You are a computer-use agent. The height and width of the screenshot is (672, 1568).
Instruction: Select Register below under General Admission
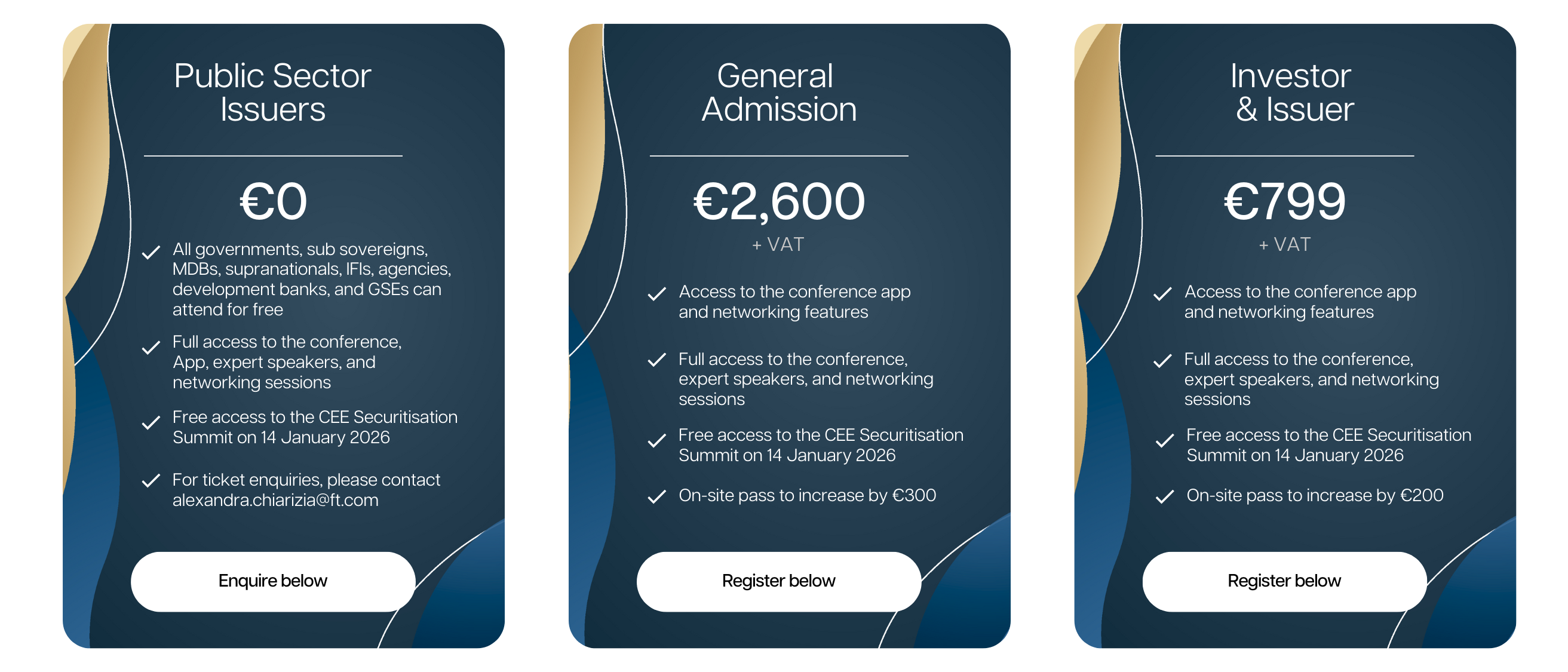point(778,581)
